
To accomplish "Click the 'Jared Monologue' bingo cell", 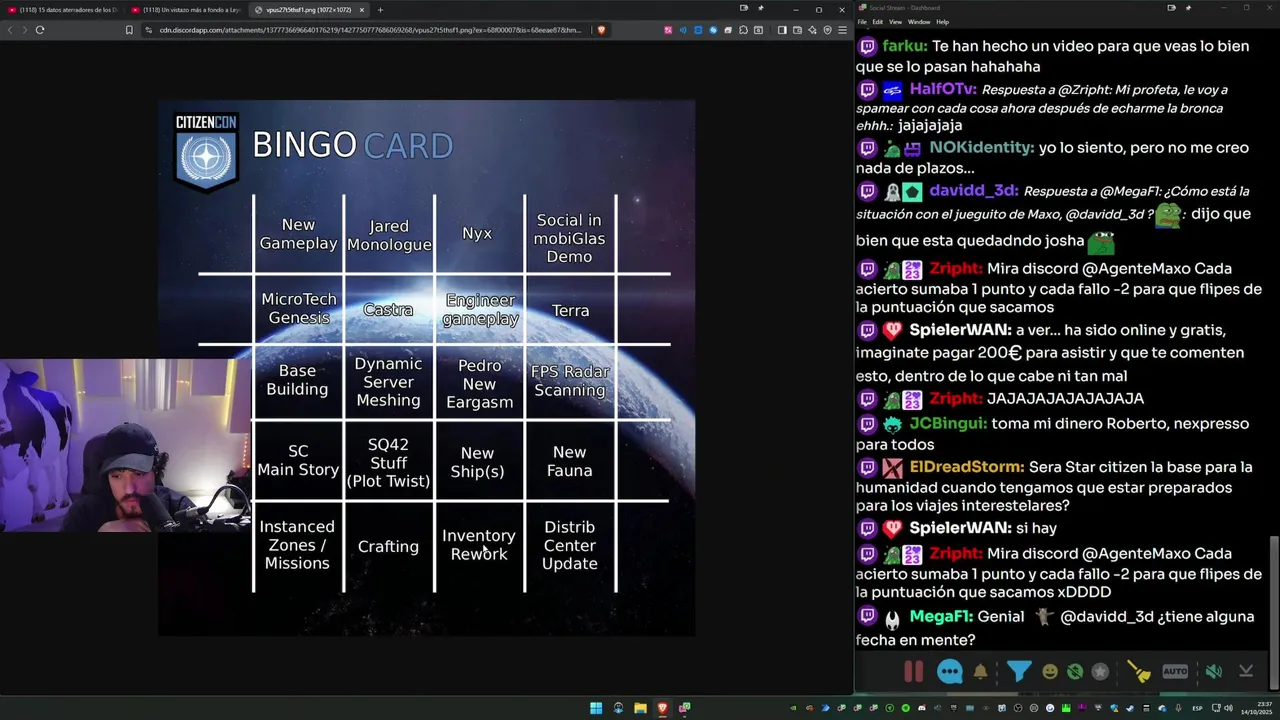I will click(389, 236).
